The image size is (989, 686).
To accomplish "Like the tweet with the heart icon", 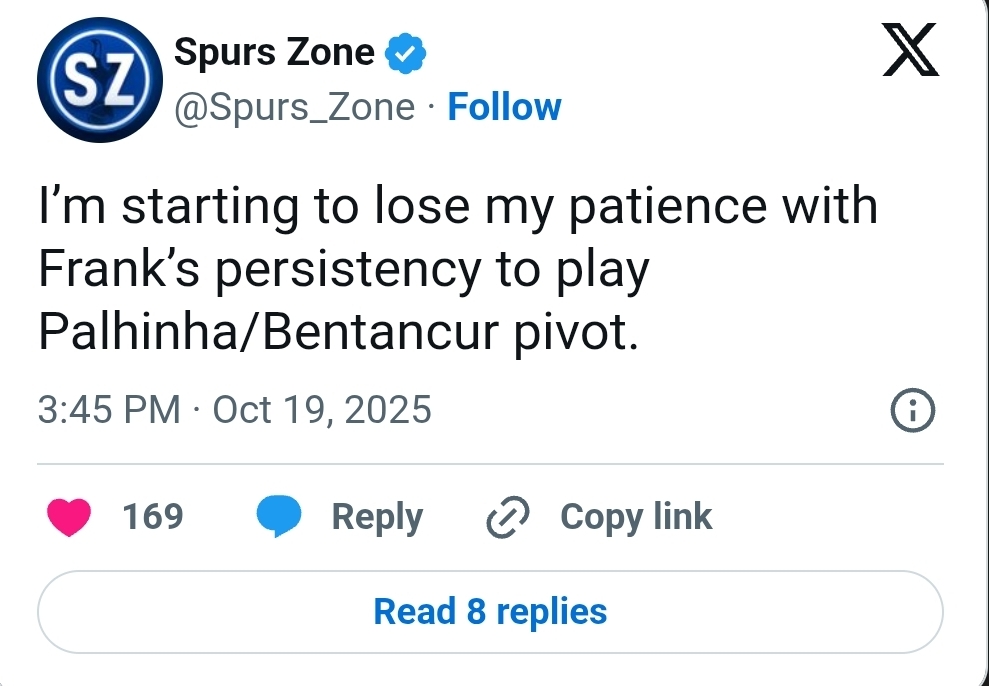I will (69, 517).
